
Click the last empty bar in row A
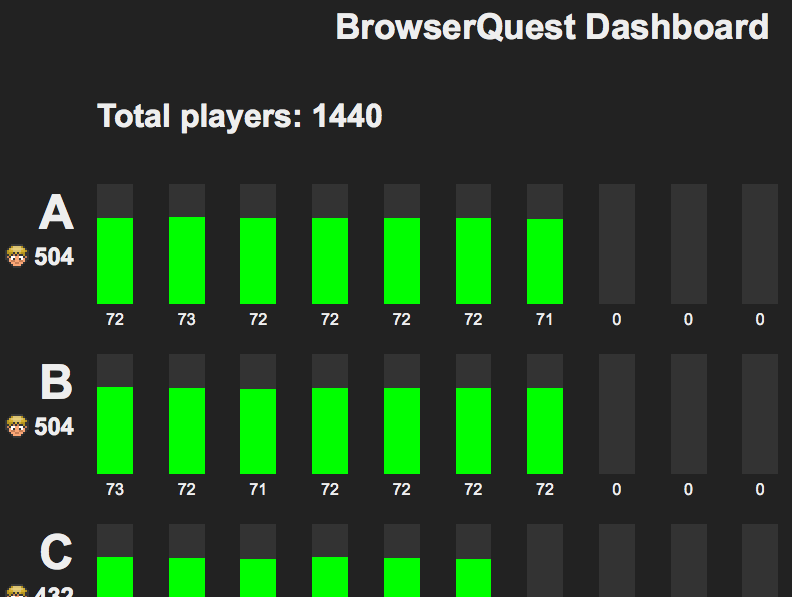click(x=760, y=244)
